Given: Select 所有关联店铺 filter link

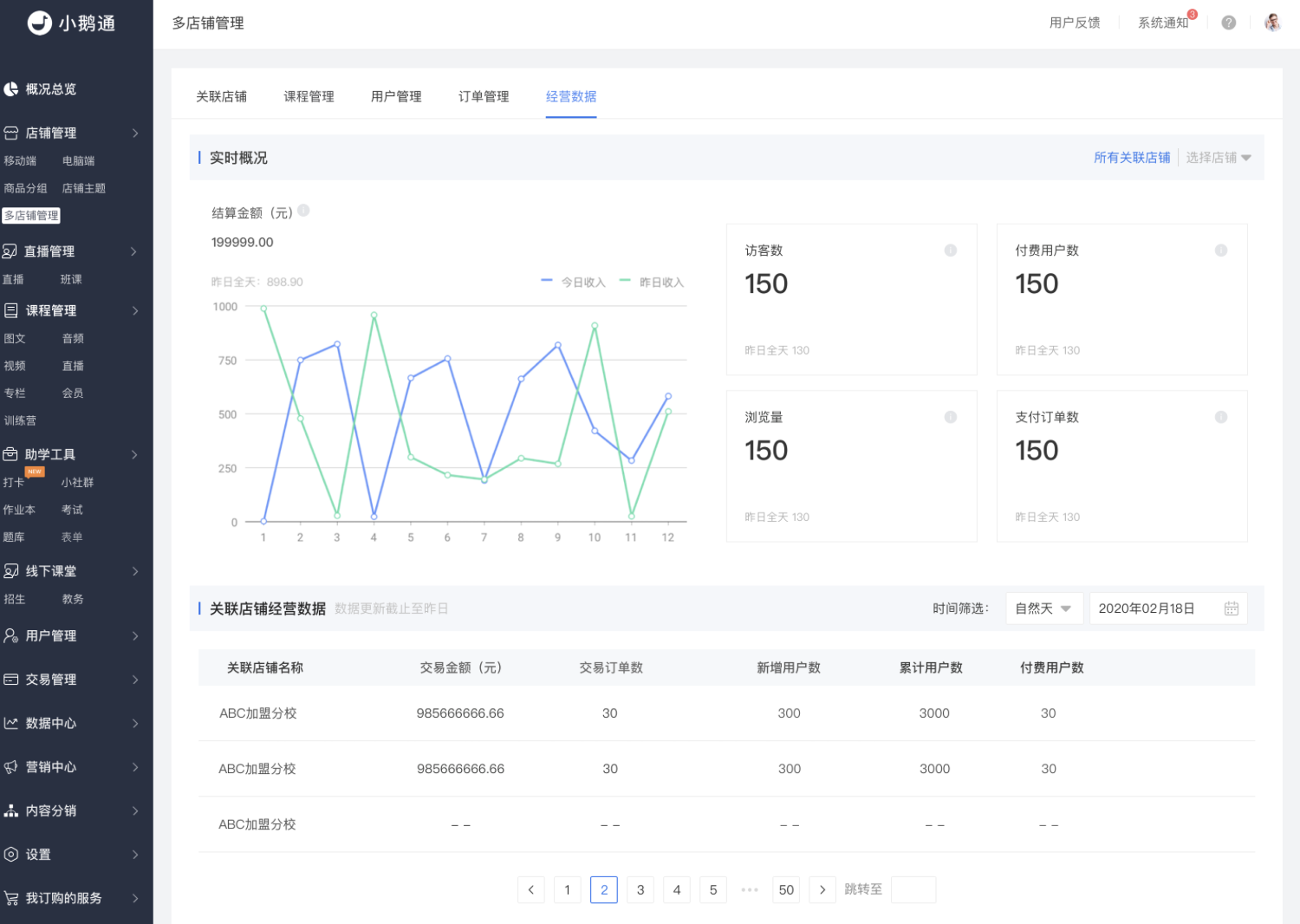Looking at the screenshot, I should 1132,158.
